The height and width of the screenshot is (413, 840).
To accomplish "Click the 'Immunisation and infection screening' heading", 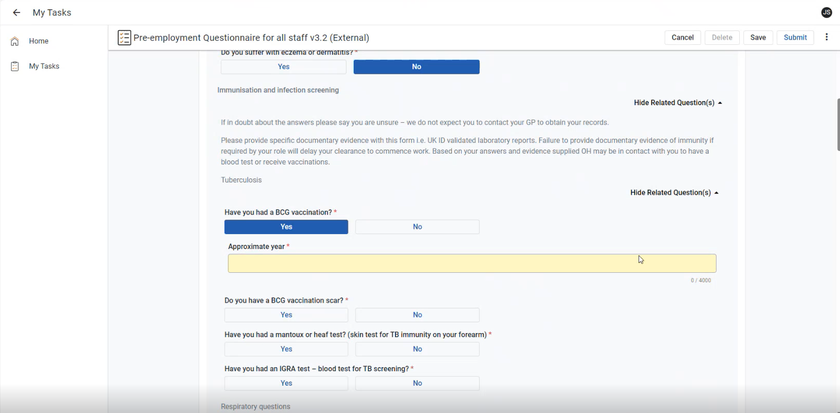I will pyautogui.click(x=278, y=90).
